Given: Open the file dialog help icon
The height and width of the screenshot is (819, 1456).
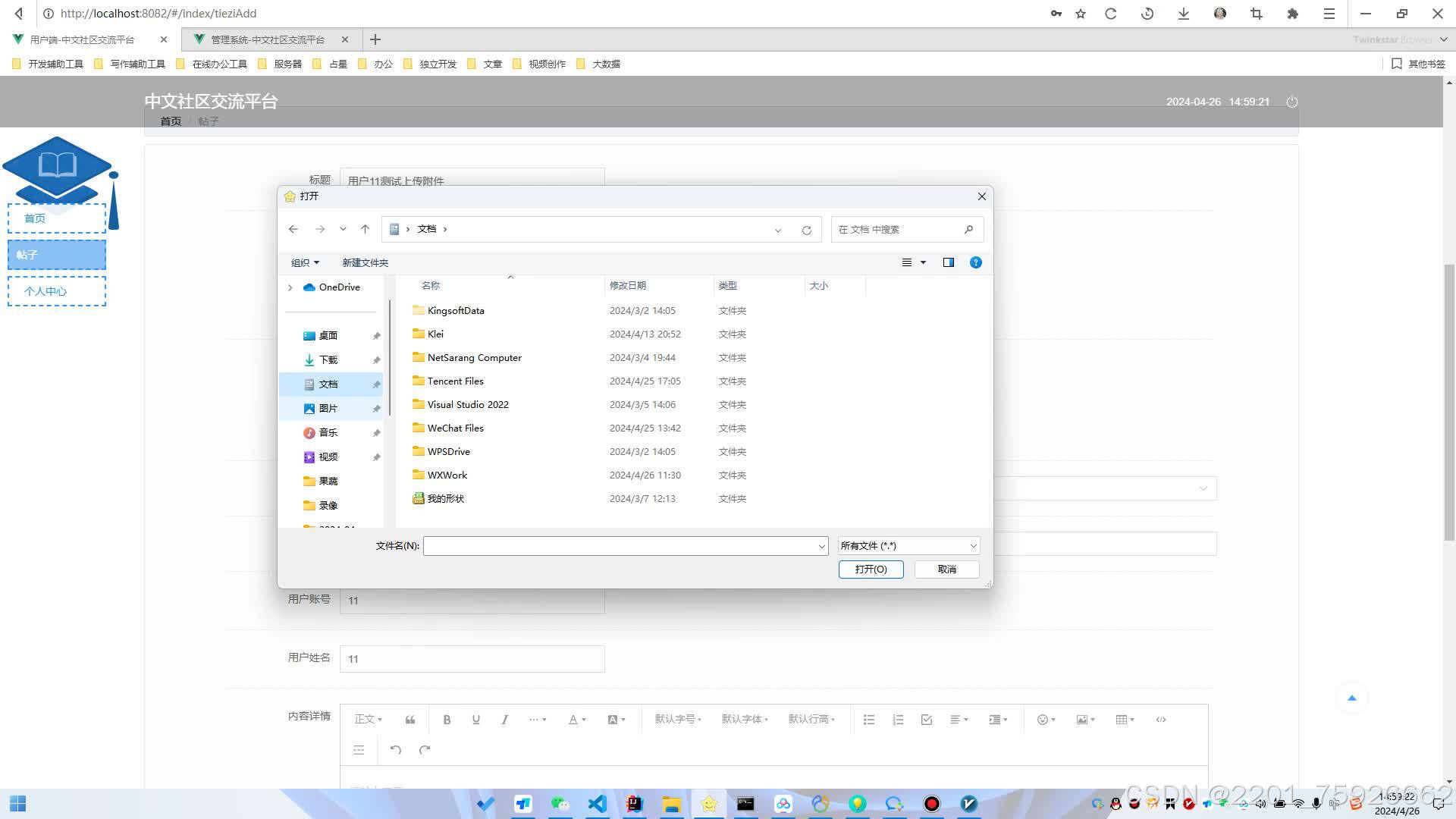Looking at the screenshot, I should 976,262.
